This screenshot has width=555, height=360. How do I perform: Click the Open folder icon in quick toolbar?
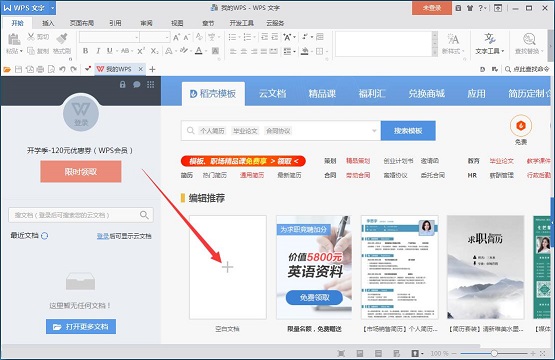click(7, 69)
